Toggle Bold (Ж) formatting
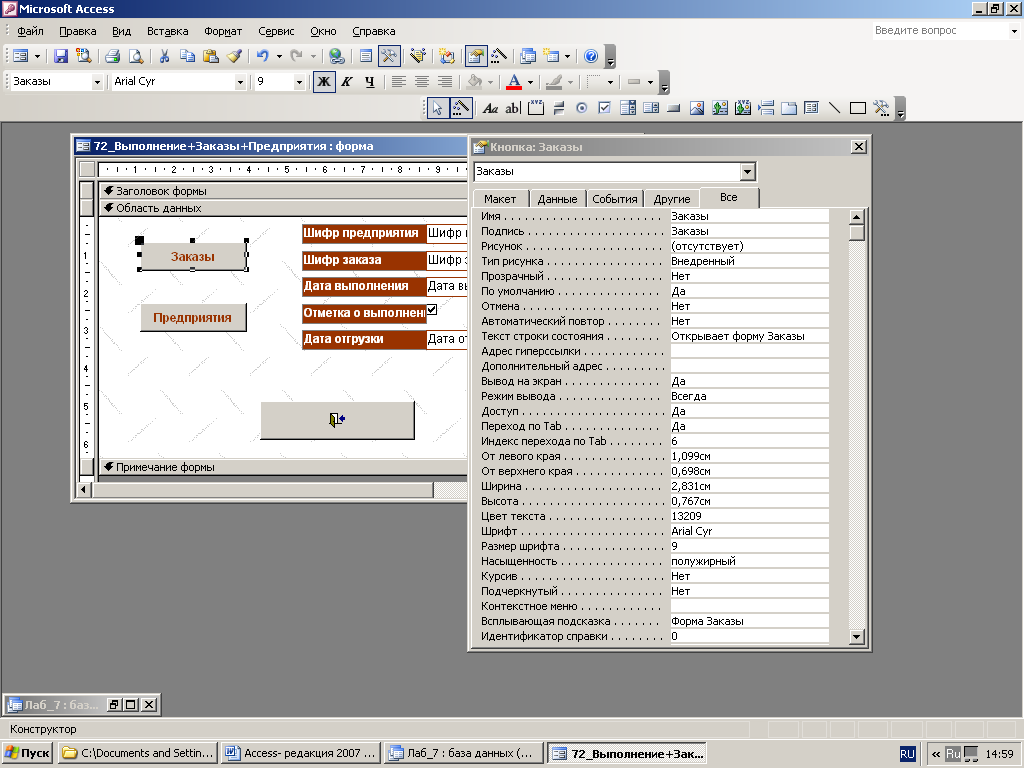Screen dimensions: 1024x768 pyautogui.click(x=324, y=82)
